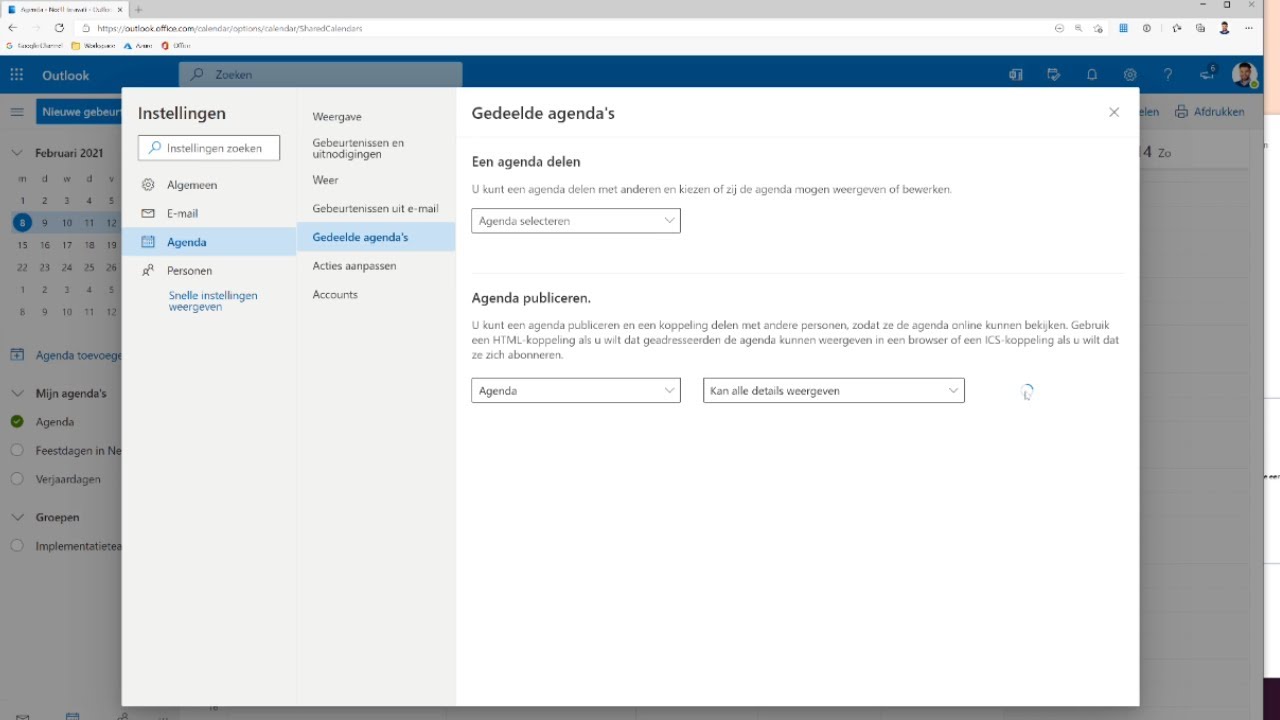
Task: Open the feedback megaphone icon in header
Action: pyautogui.click(x=1207, y=75)
